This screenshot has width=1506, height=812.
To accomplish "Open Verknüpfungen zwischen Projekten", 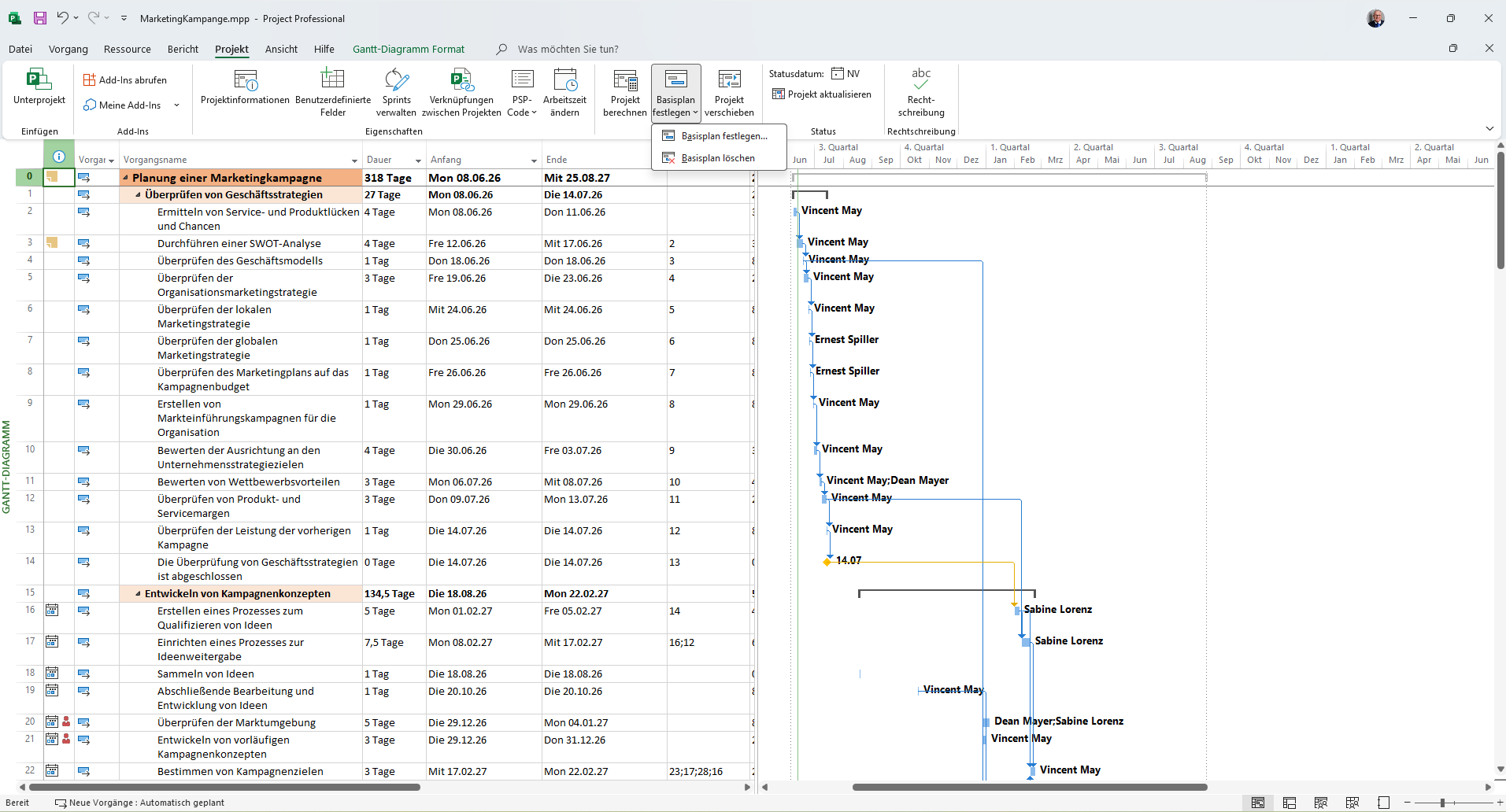I will (461, 92).
